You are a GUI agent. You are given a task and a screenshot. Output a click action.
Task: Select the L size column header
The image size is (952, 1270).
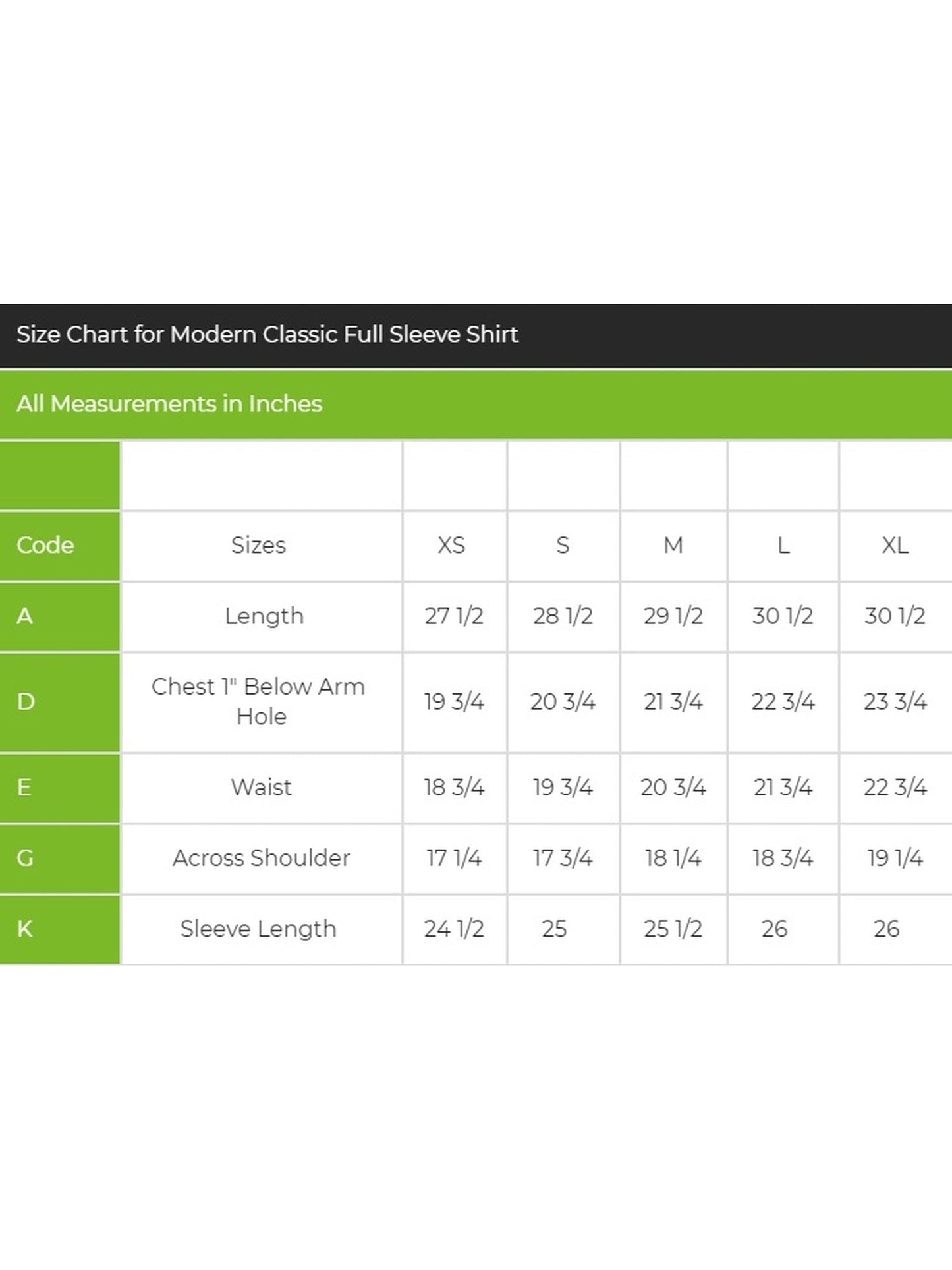(x=783, y=546)
